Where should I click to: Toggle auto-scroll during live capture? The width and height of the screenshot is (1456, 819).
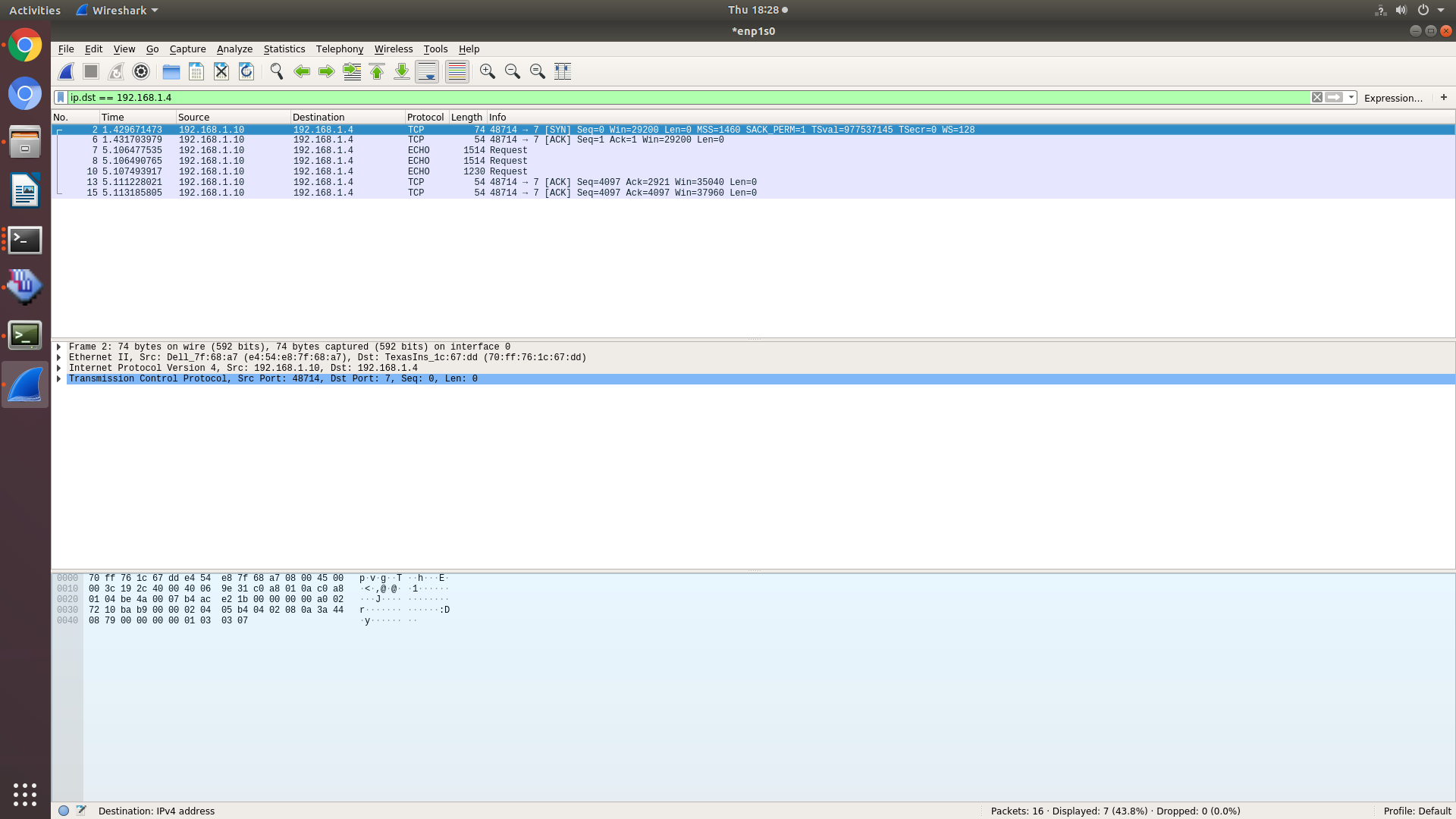coord(427,71)
